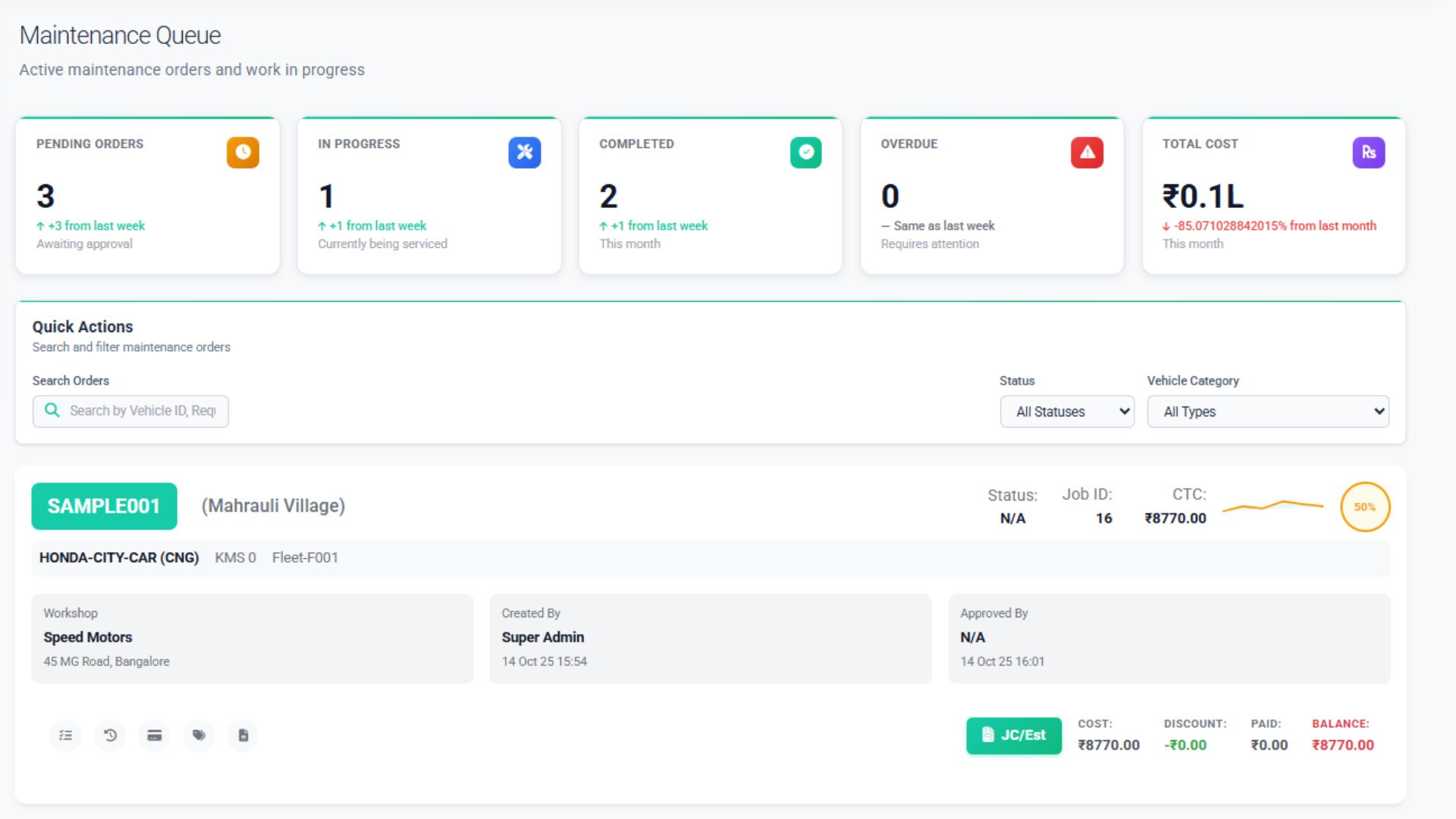This screenshot has height=819, width=1456.
Task: Click the Cost amount ₹8770.00 beside JC/Est
Action: 1109,745
